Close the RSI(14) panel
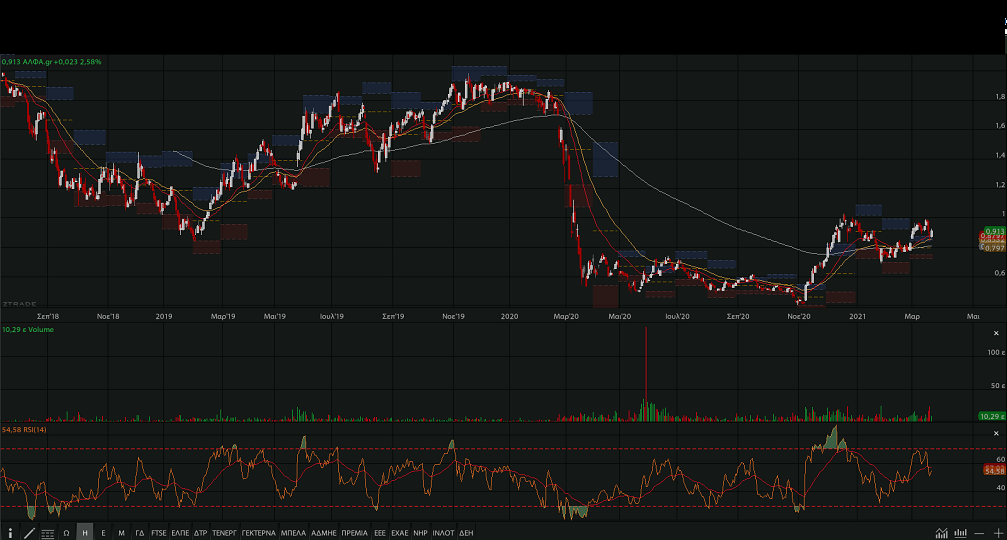The height and width of the screenshot is (540, 1007). click(x=998, y=431)
